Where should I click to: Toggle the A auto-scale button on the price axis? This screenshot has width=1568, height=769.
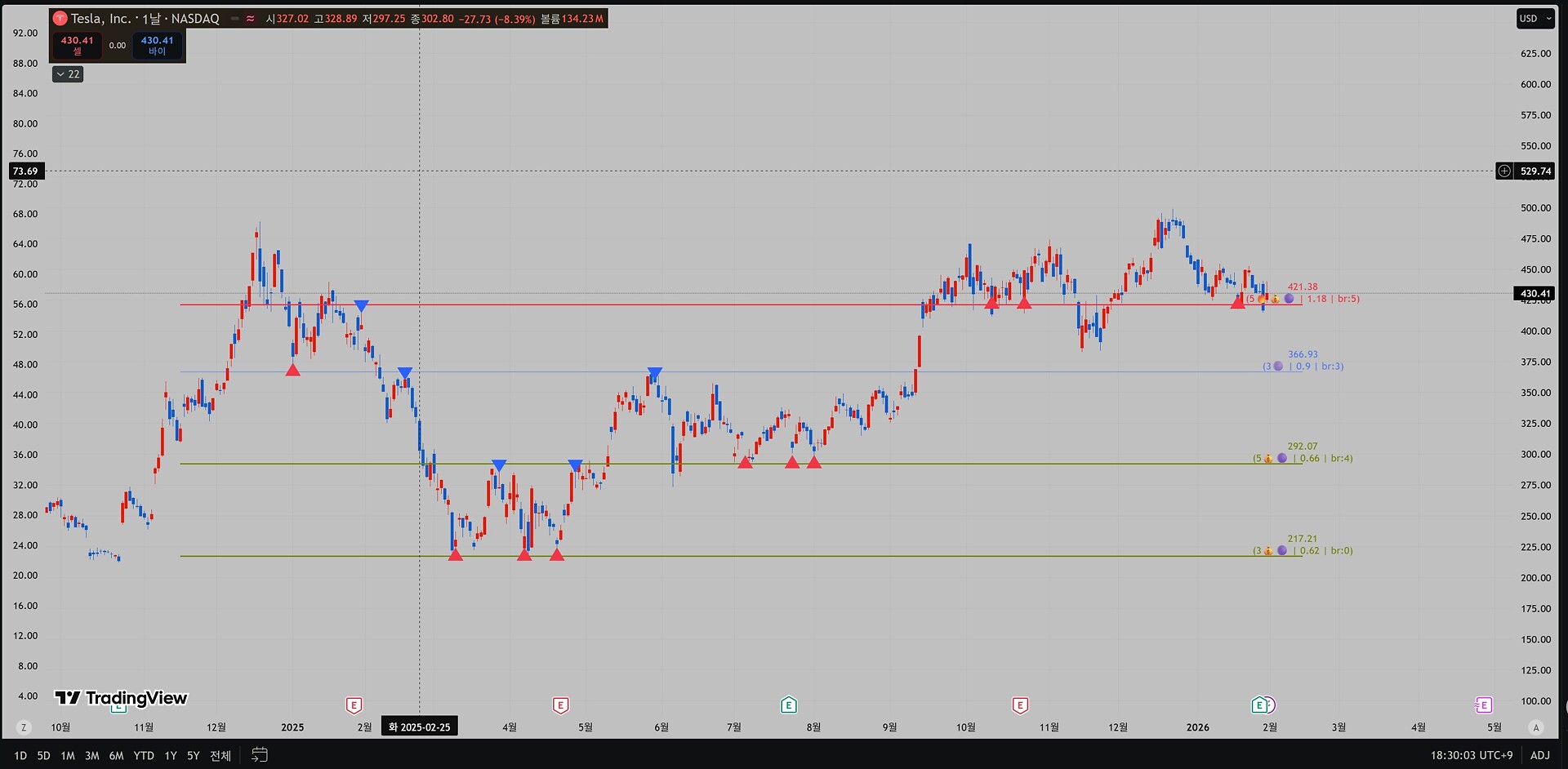pos(1536,727)
